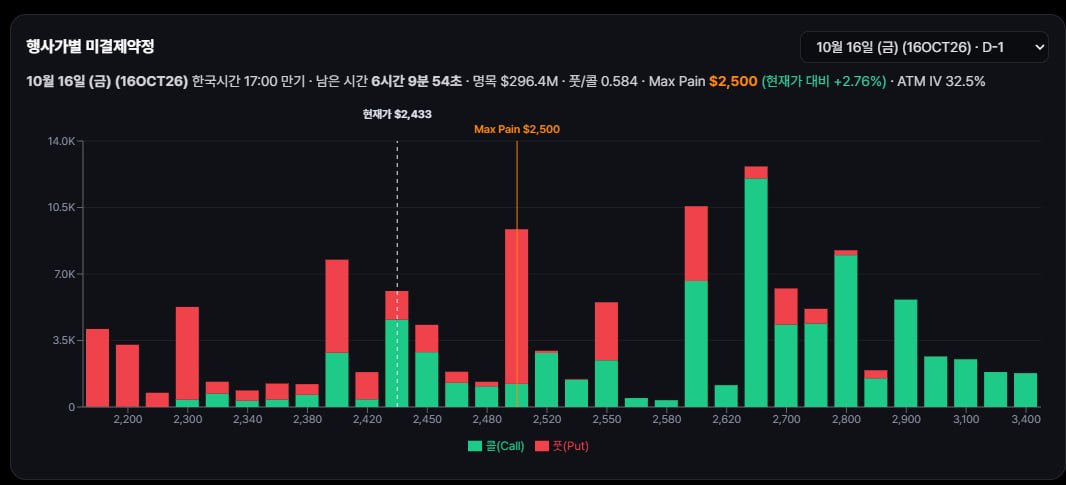The image size is (1066, 485).
Task: Click the 3.5K y-axis label
Action: click(x=63, y=340)
